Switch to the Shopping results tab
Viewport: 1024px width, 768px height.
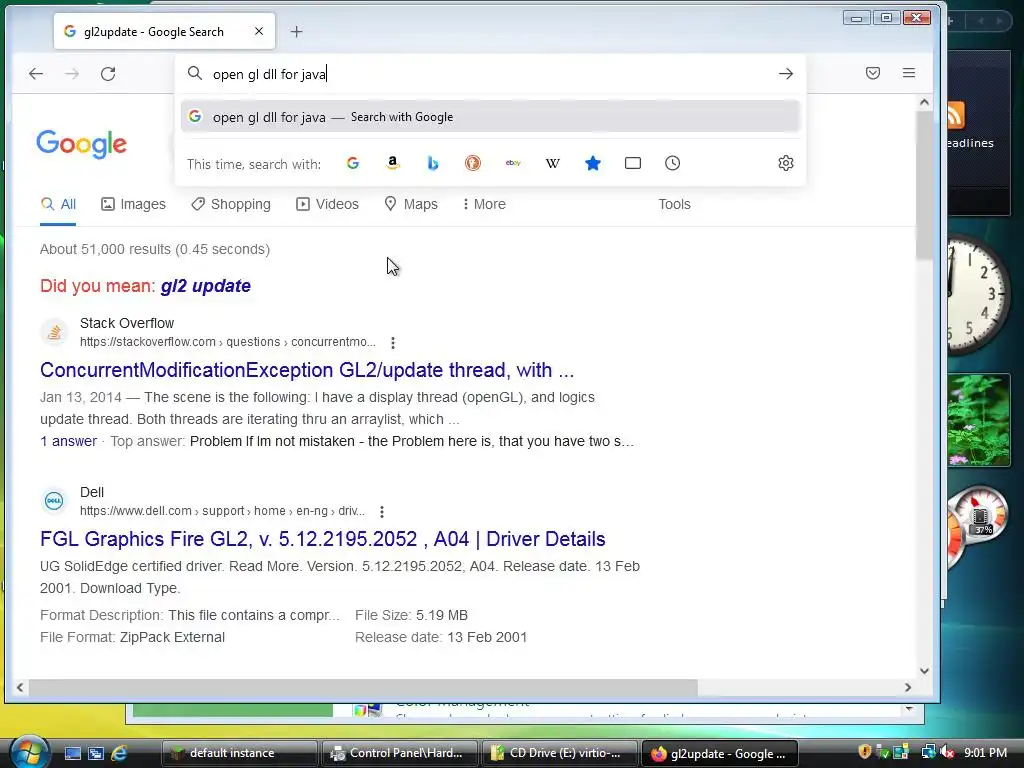(231, 204)
